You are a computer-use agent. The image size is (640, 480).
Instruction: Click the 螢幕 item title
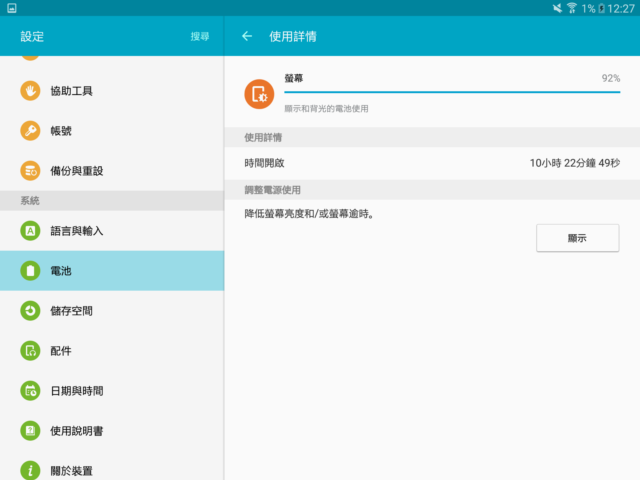tap(294, 78)
